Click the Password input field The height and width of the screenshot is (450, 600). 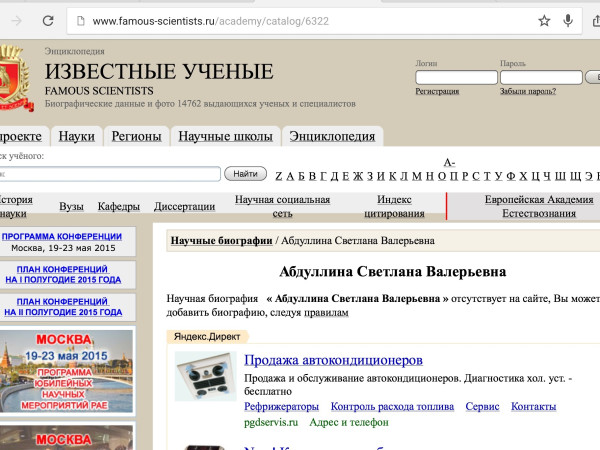540,77
